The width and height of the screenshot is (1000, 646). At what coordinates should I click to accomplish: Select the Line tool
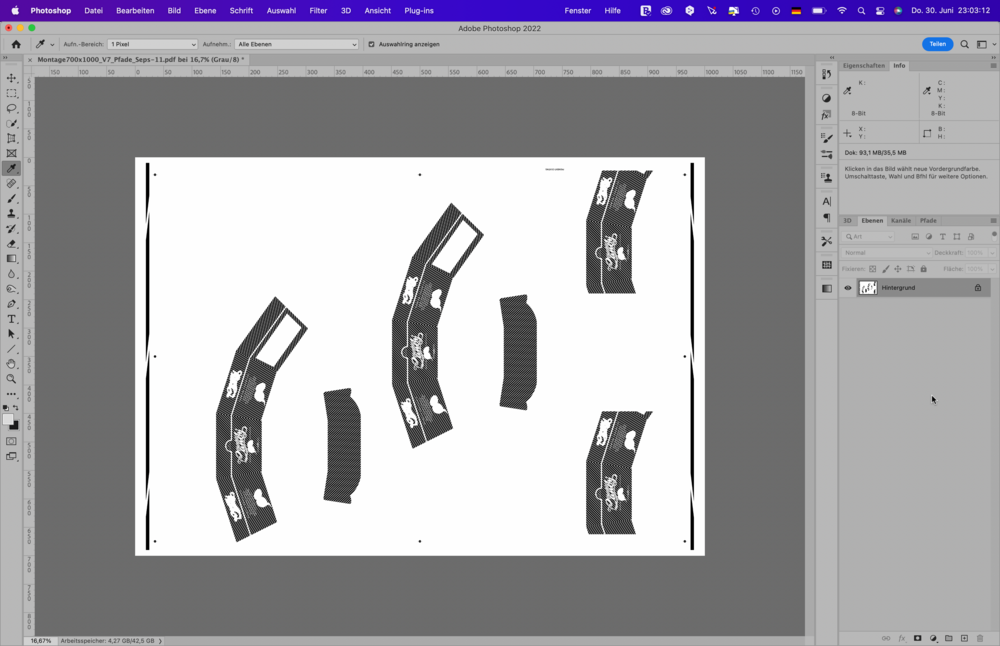[11, 349]
